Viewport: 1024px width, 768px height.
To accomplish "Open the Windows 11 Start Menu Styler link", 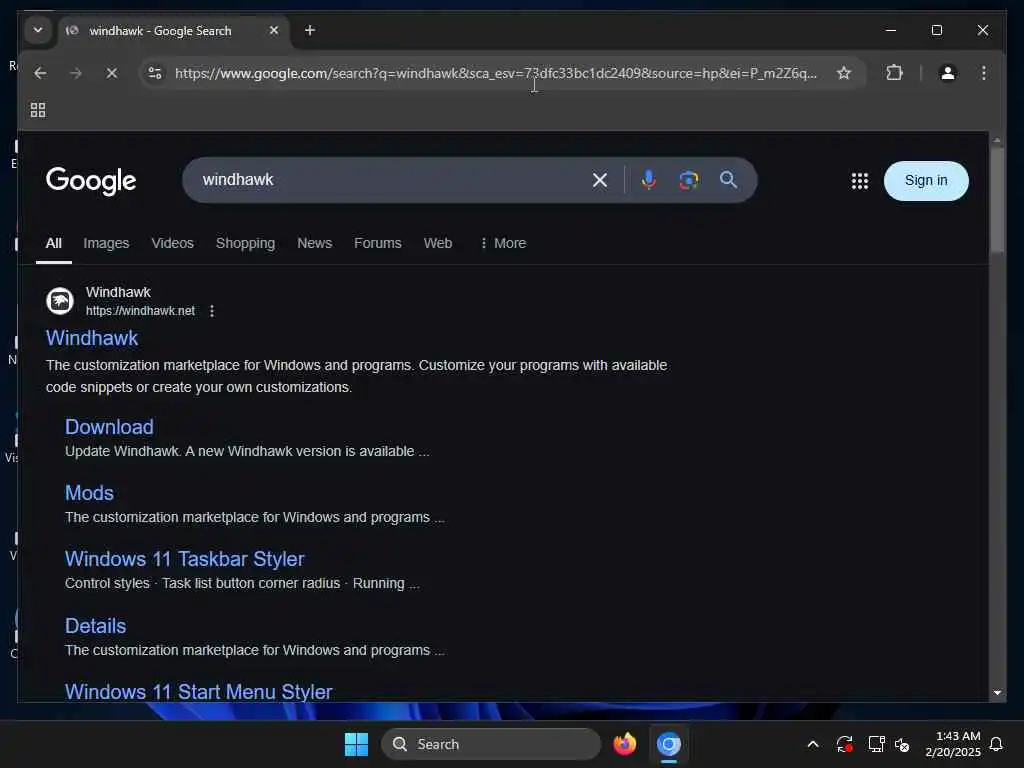I will click(x=199, y=692).
